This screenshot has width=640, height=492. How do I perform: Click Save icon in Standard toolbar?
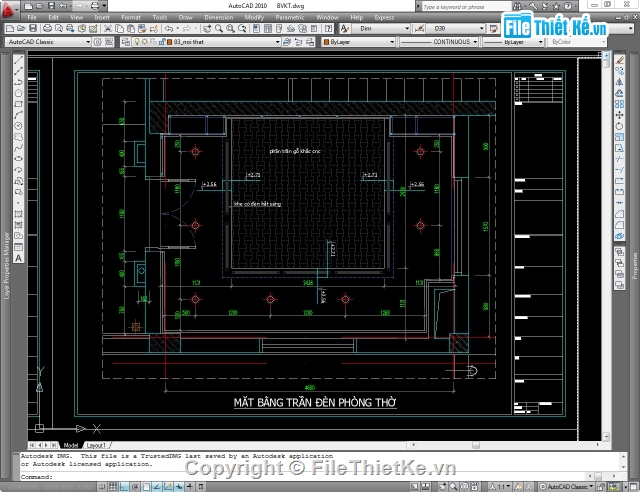[x=33, y=28]
